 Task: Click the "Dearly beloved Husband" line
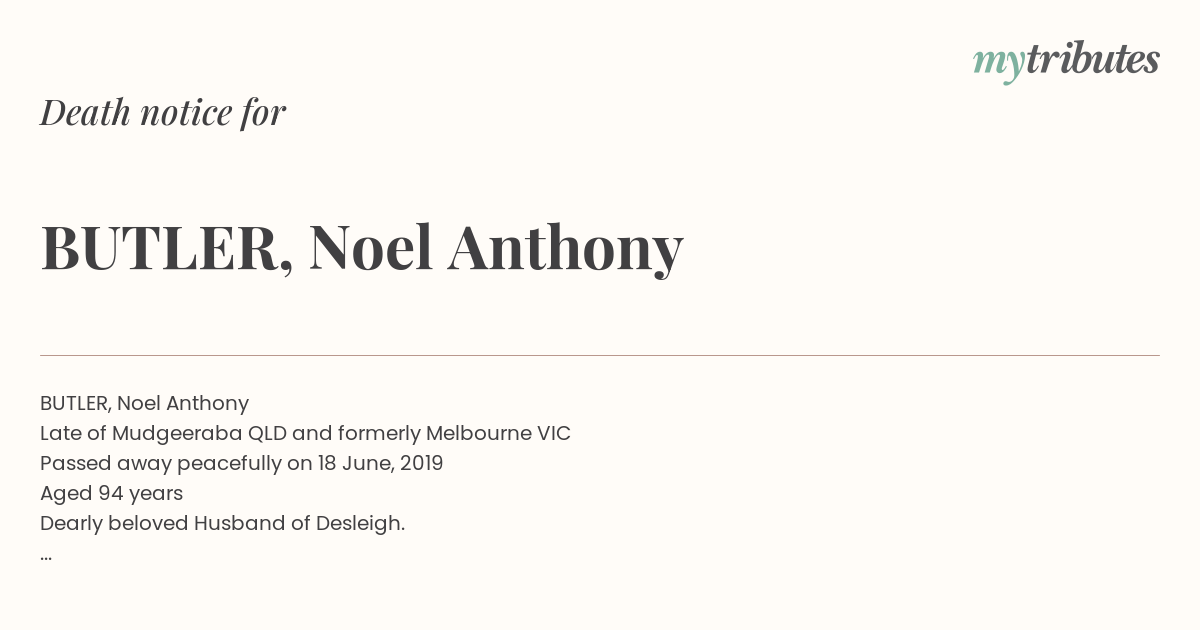click(222, 523)
